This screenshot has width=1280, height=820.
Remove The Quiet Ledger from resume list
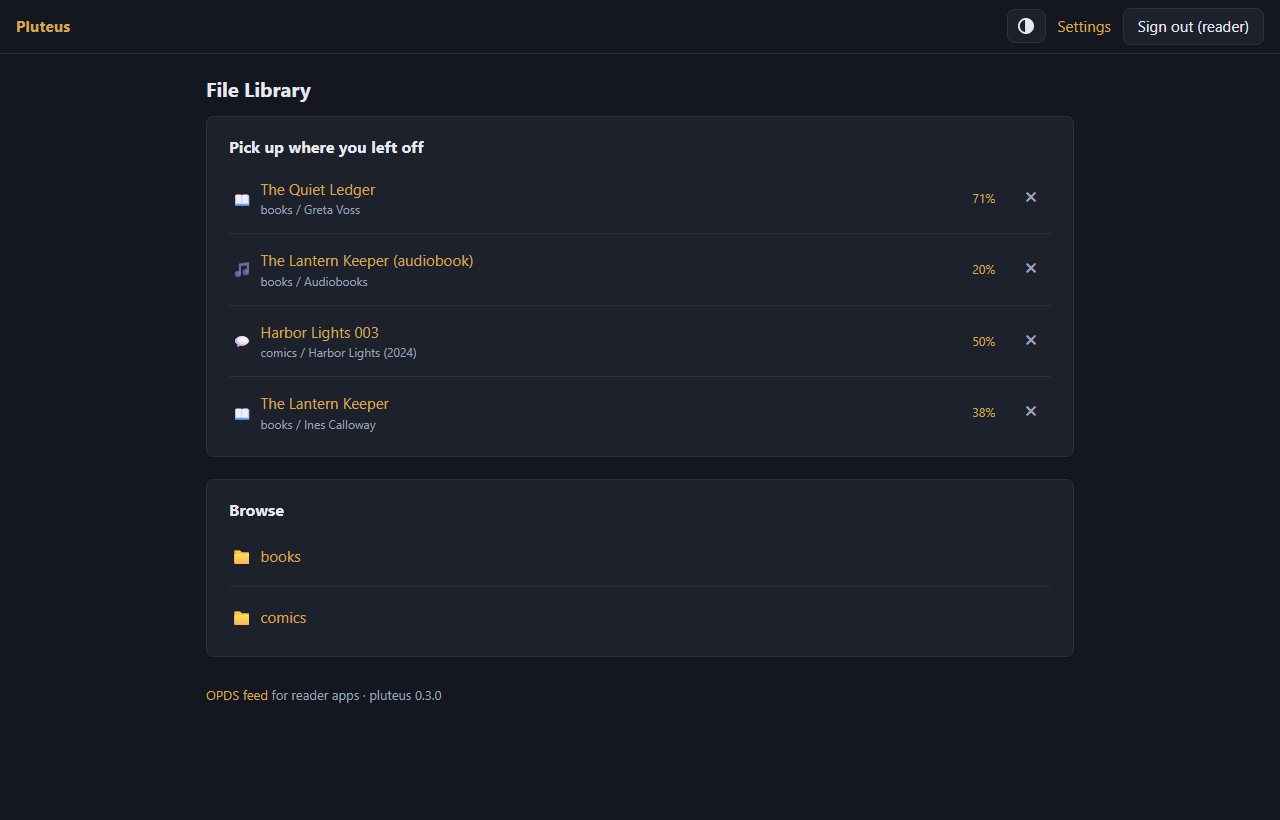tap(1031, 198)
